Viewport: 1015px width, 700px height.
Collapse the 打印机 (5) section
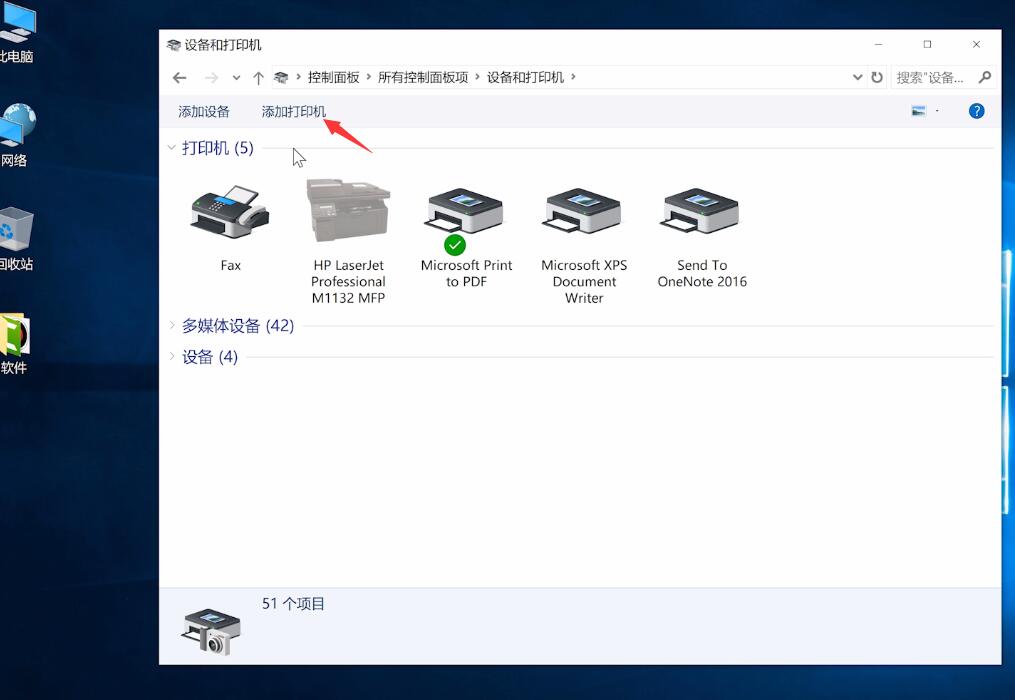[x=171, y=147]
